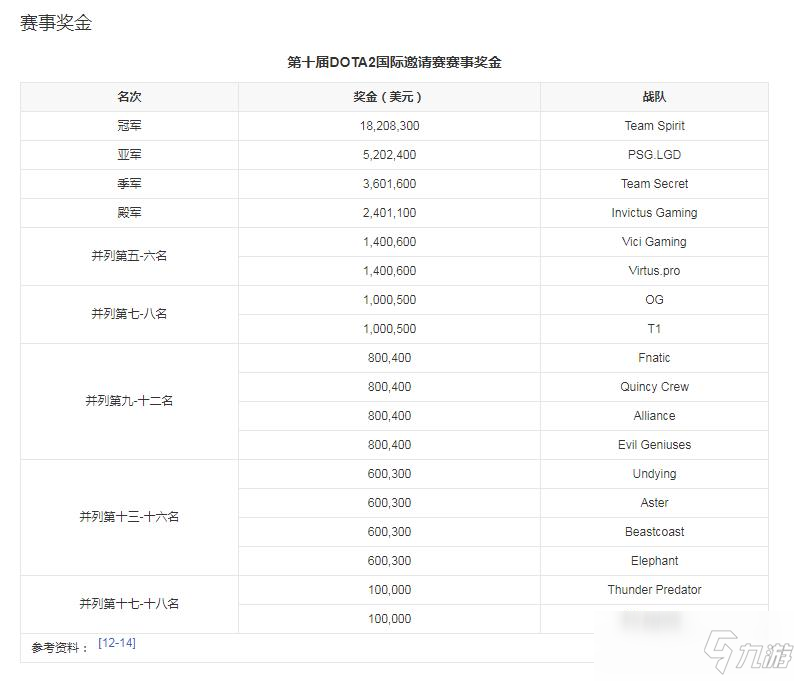Click the 600,300 prize in Aster's row
The height and width of the screenshot is (681, 794).
[389, 503]
